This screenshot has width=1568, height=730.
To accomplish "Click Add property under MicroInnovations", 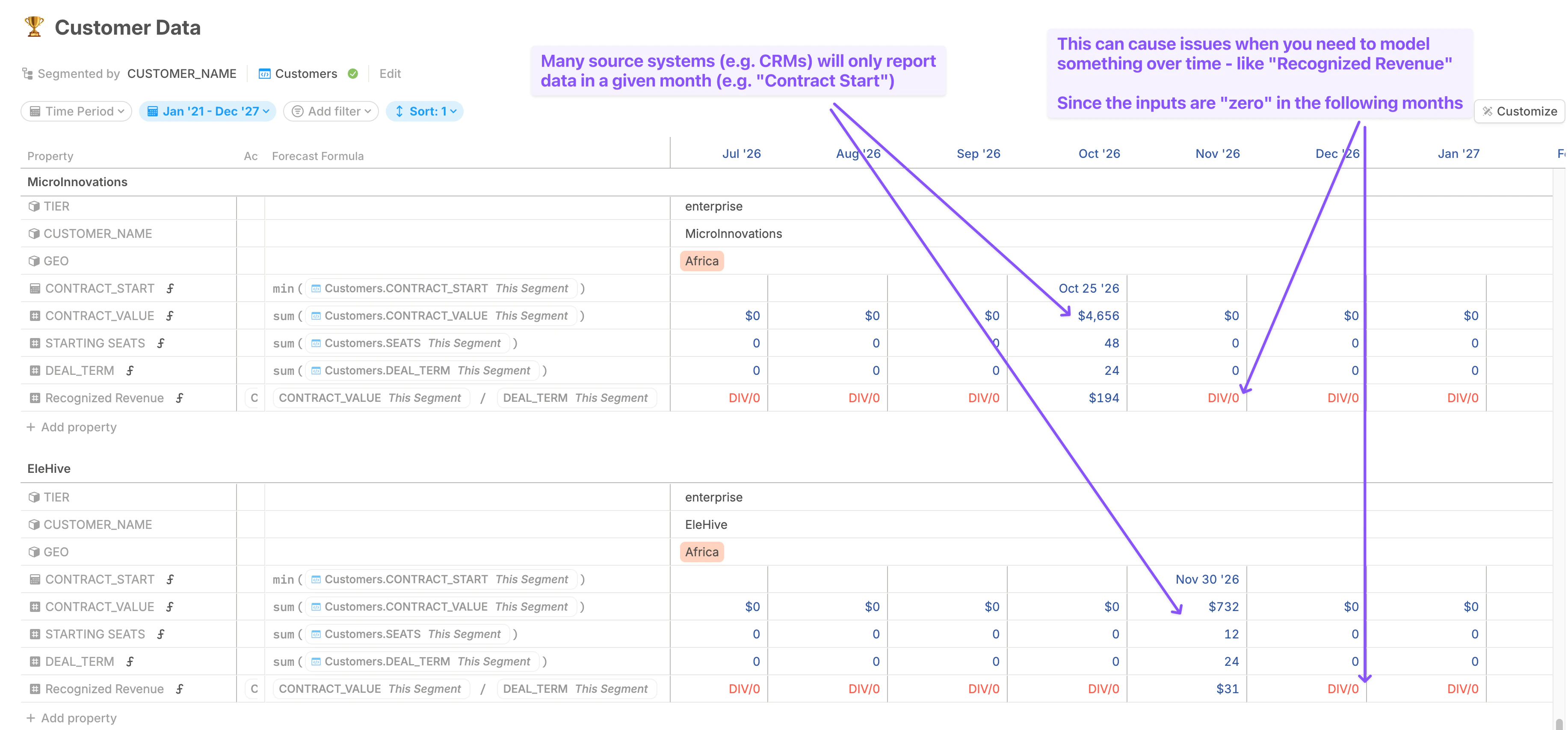I will [72, 427].
